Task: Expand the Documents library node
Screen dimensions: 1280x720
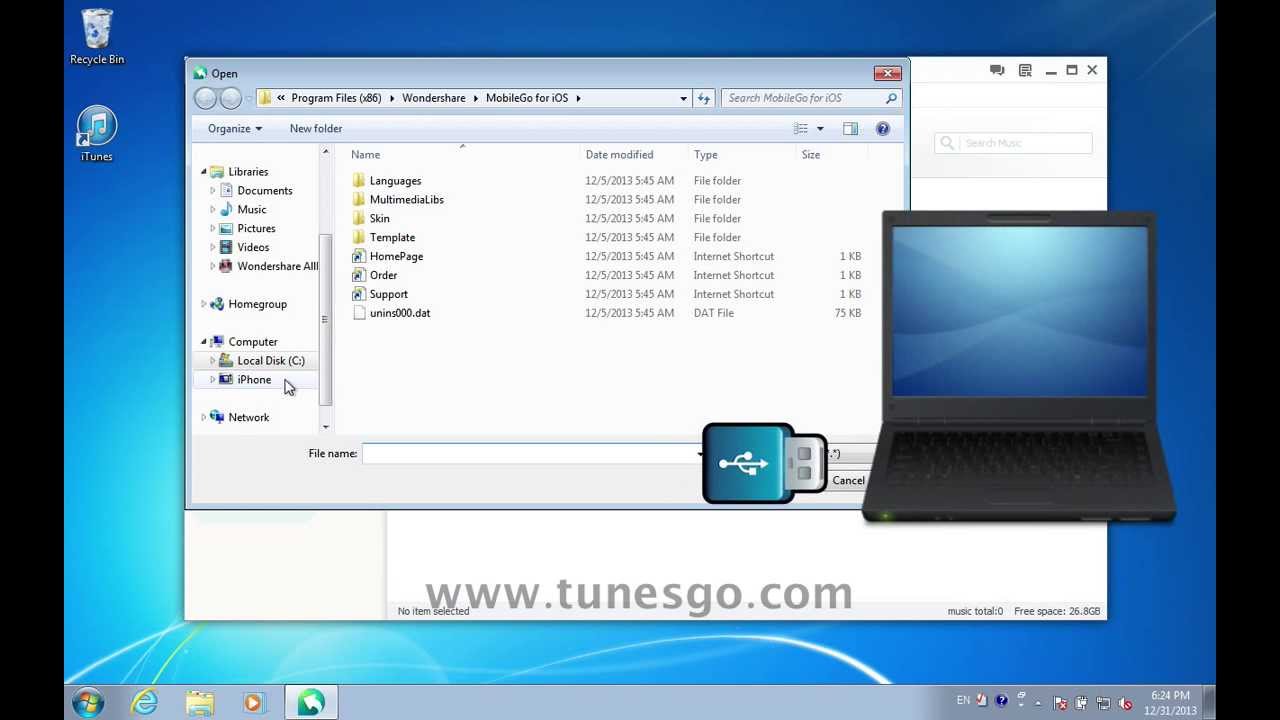Action: point(212,191)
